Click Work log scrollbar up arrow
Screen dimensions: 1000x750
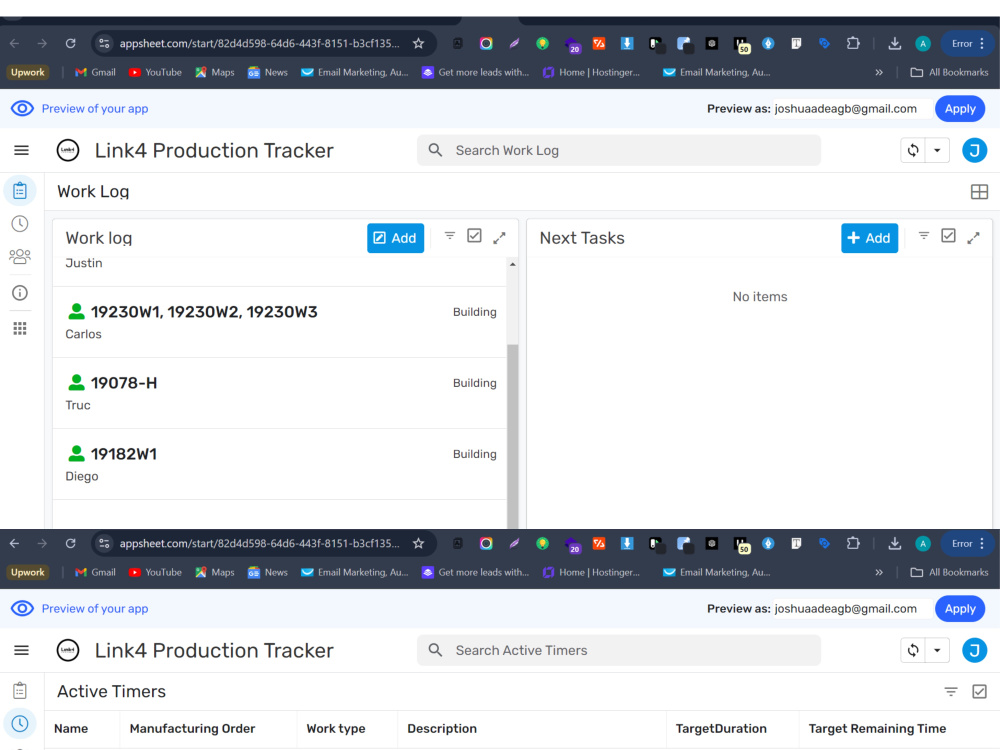[513, 264]
